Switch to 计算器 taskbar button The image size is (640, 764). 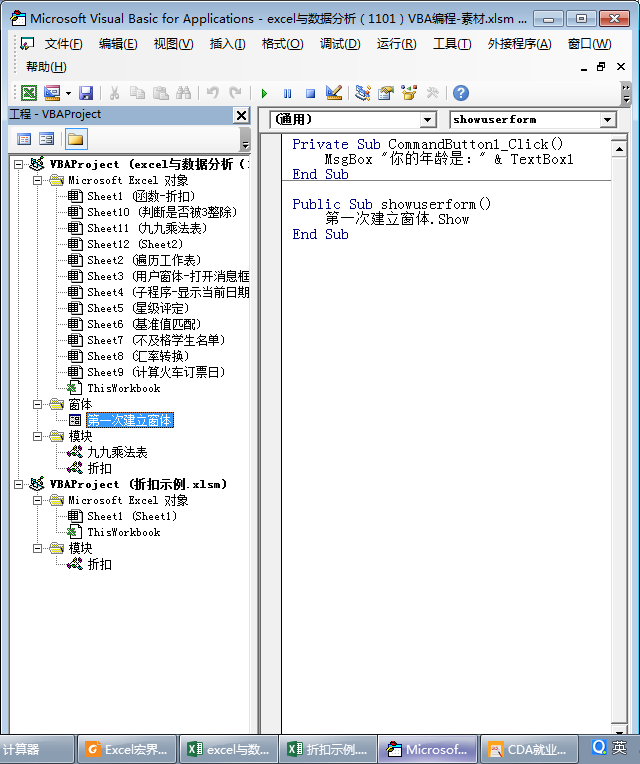pos(37,749)
